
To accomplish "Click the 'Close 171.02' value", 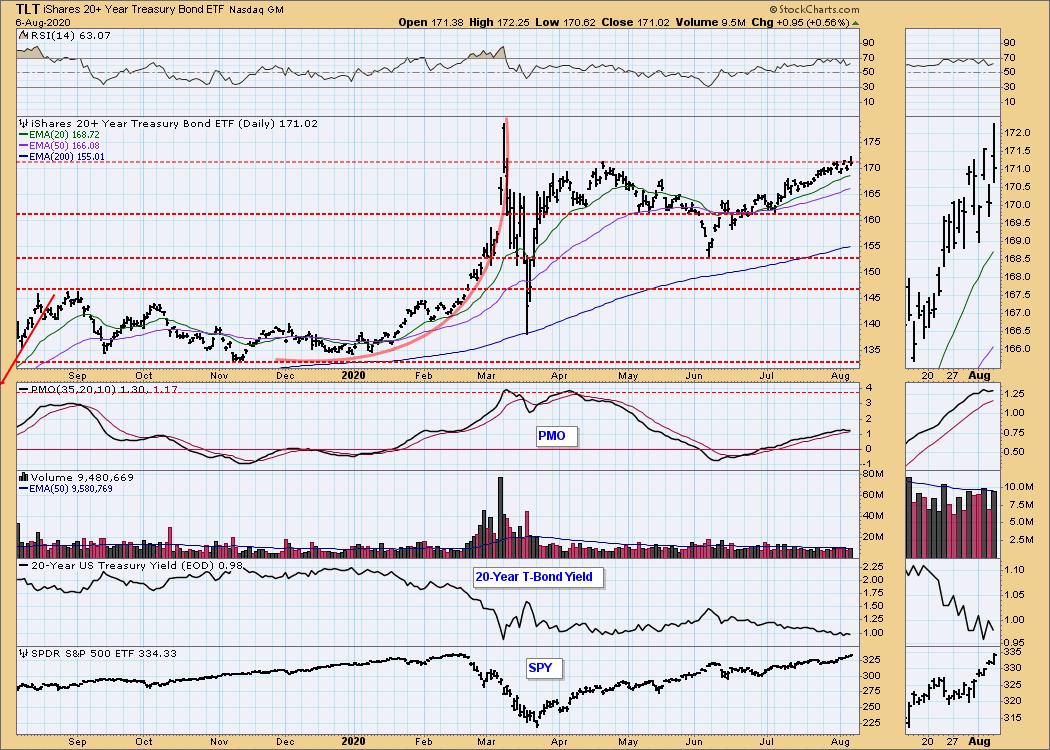I will pos(637,22).
